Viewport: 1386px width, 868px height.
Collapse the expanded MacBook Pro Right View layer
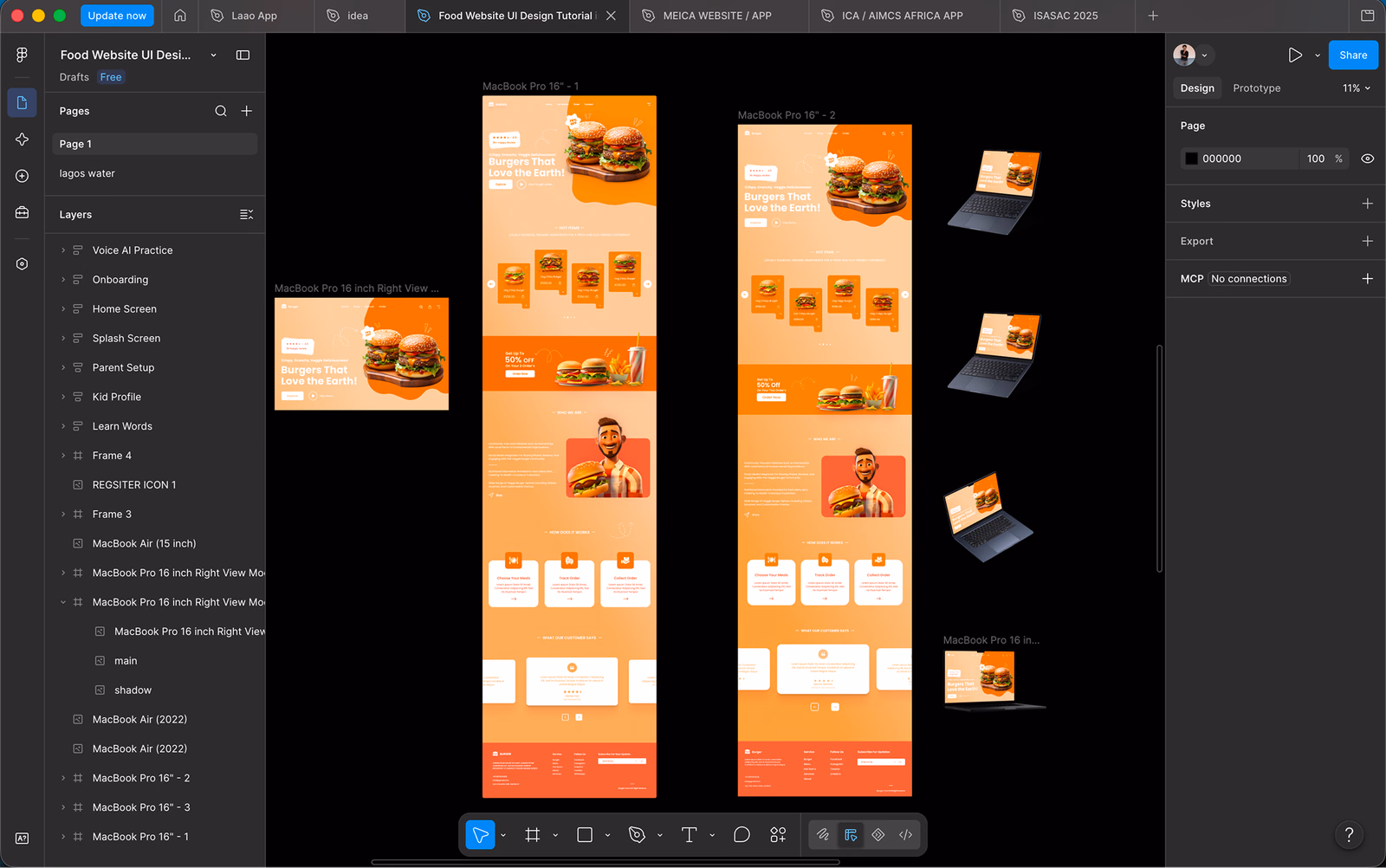63,602
